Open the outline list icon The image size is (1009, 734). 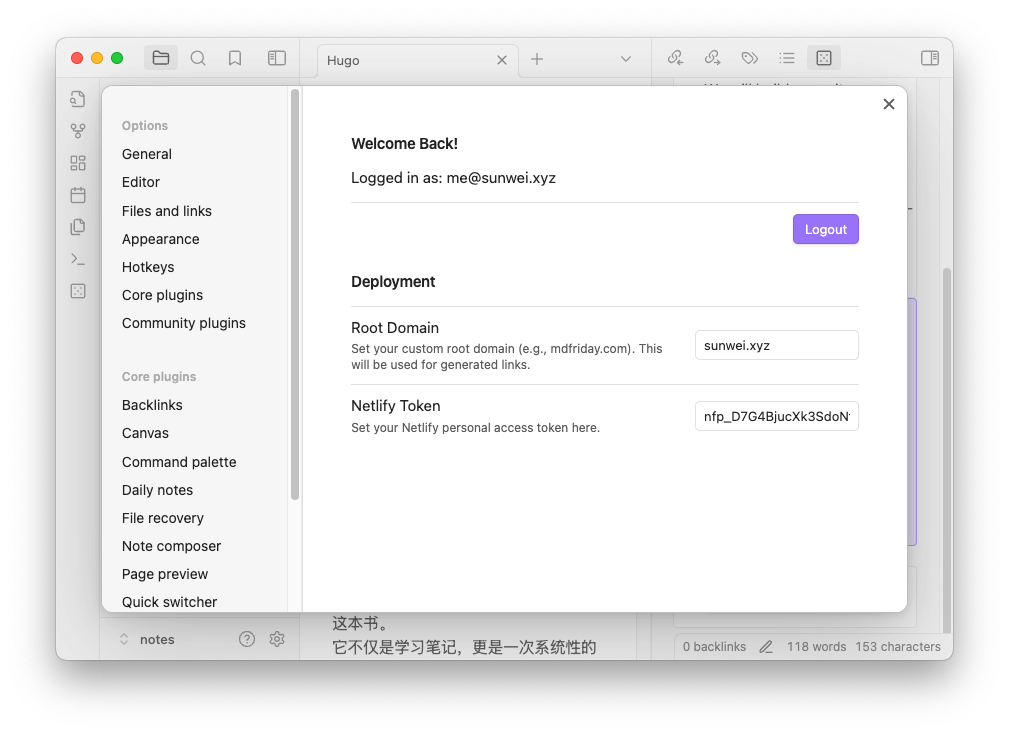click(786, 58)
